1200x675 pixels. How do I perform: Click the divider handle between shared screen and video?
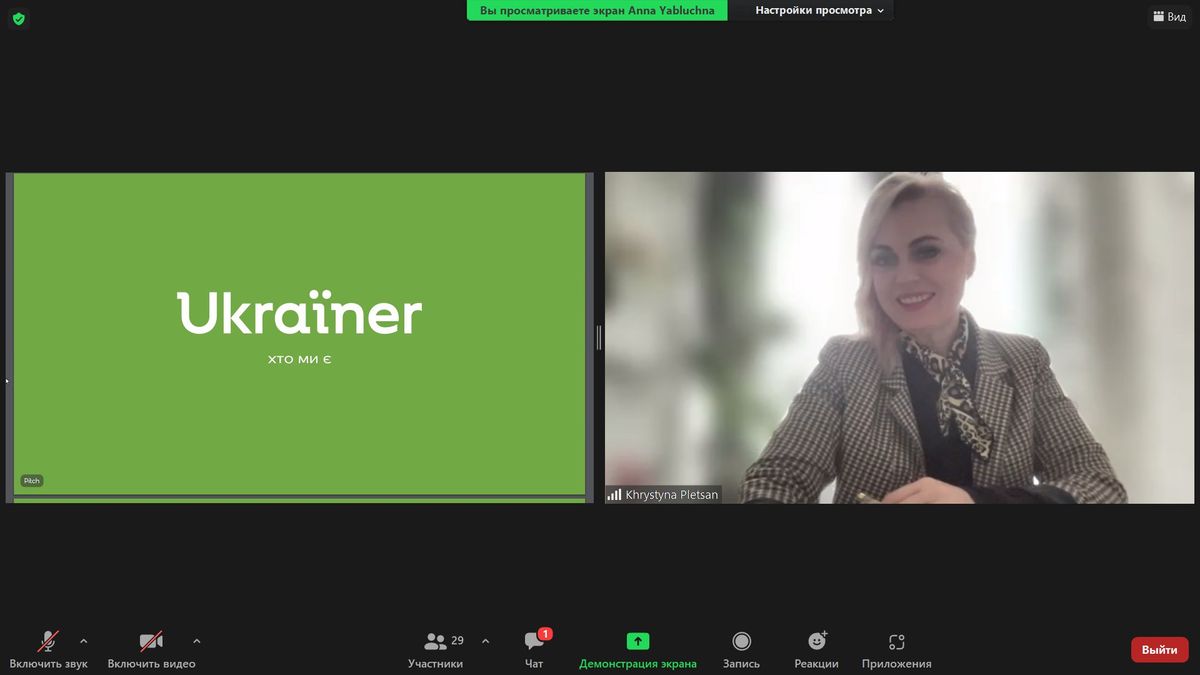(x=599, y=337)
